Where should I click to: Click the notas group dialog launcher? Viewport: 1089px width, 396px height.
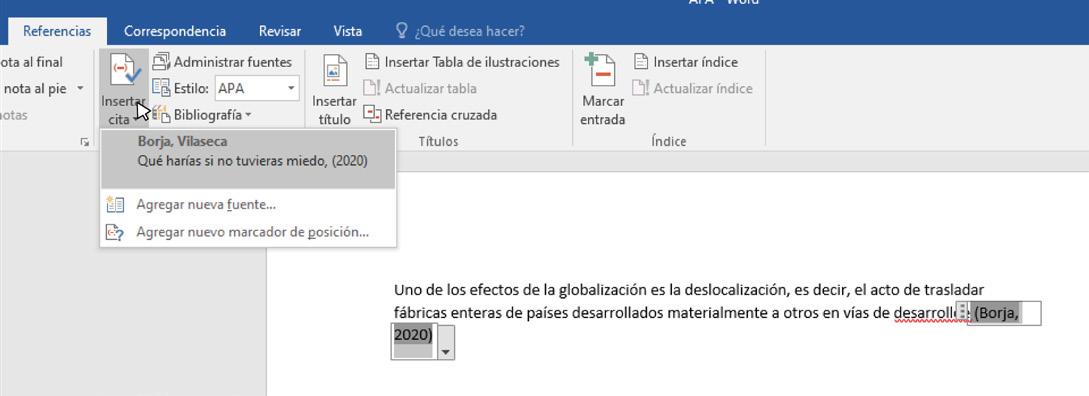coord(85,142)
